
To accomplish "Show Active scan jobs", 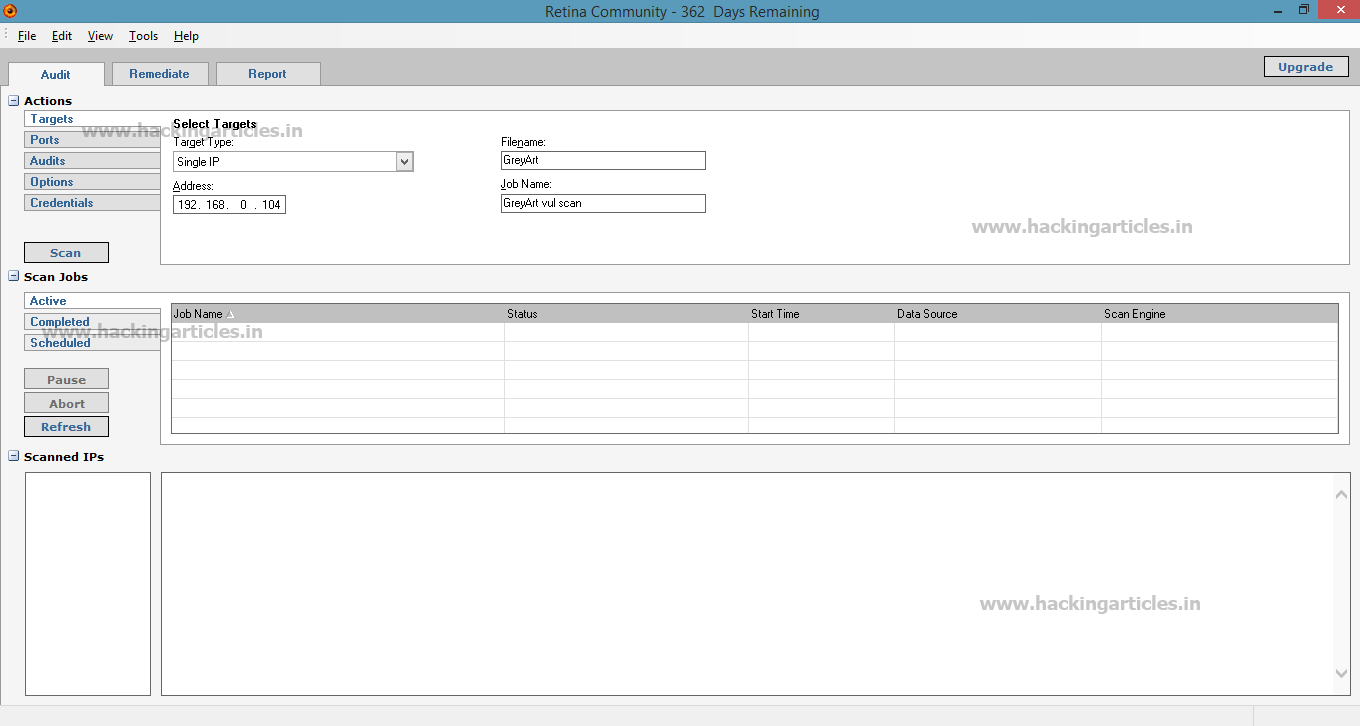I will 92,301.
